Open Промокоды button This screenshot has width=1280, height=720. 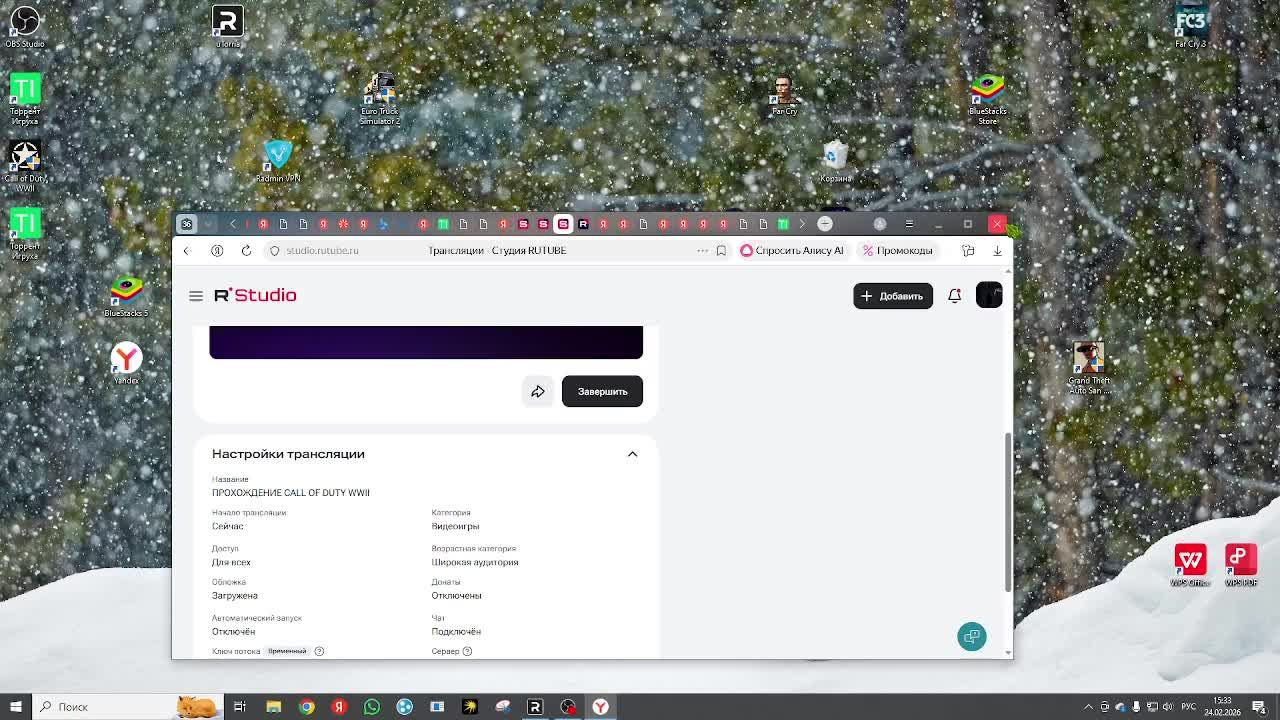[898, 251]
